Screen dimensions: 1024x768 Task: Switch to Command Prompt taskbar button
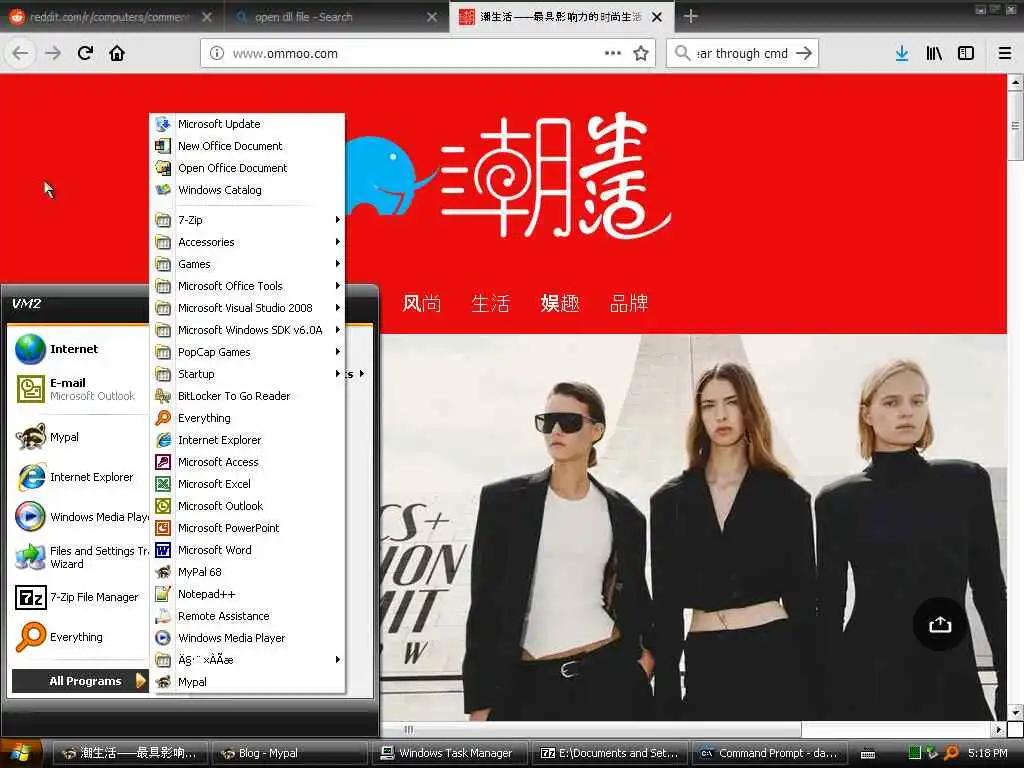tap(770, 754)
